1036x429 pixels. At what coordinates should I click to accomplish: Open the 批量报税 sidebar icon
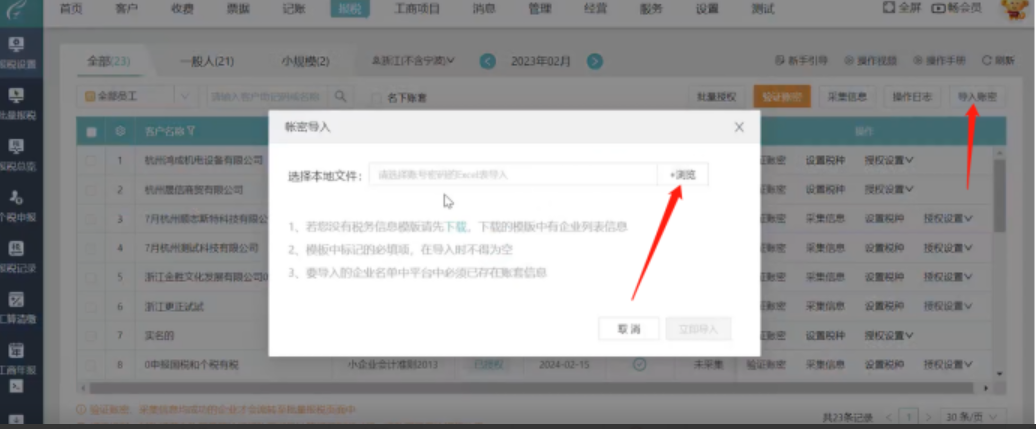[x=17, y=102]
